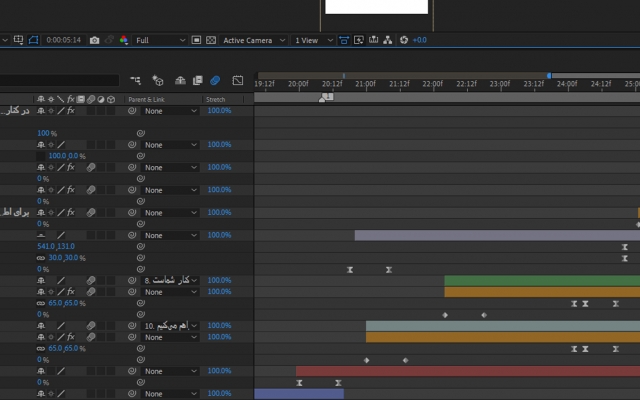
Task: Open the Composition Mini-Flowchart in timeline
Action: pyautogui.click(x=136, y=80)
